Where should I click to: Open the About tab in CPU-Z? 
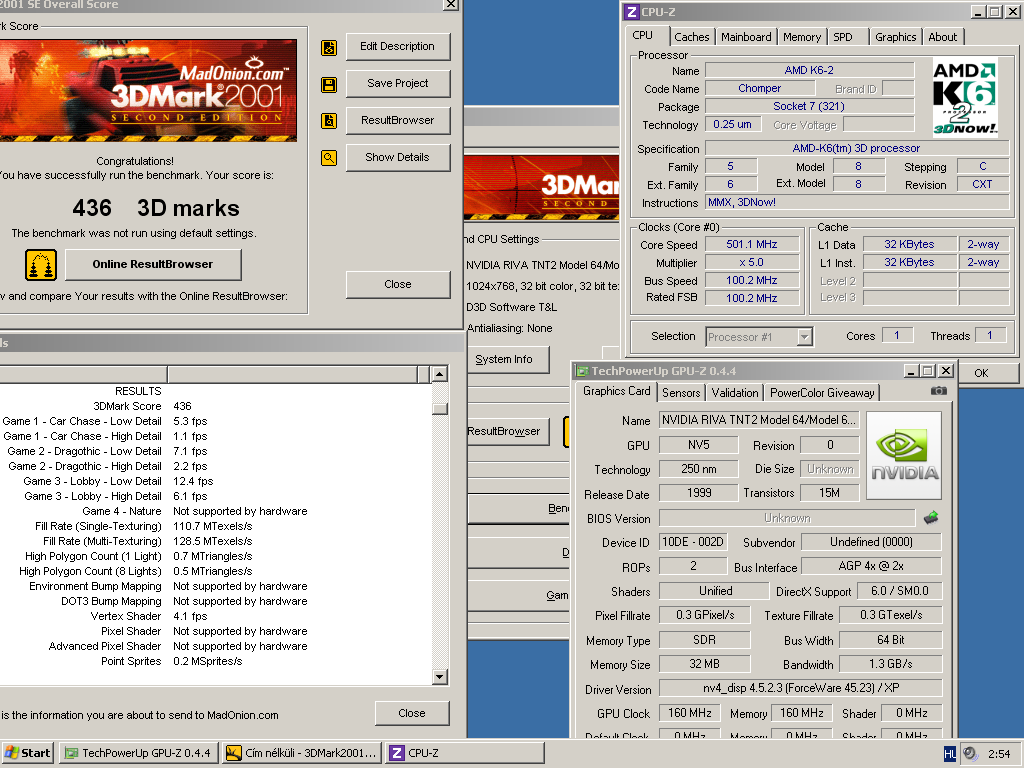(x=942, y=37)
